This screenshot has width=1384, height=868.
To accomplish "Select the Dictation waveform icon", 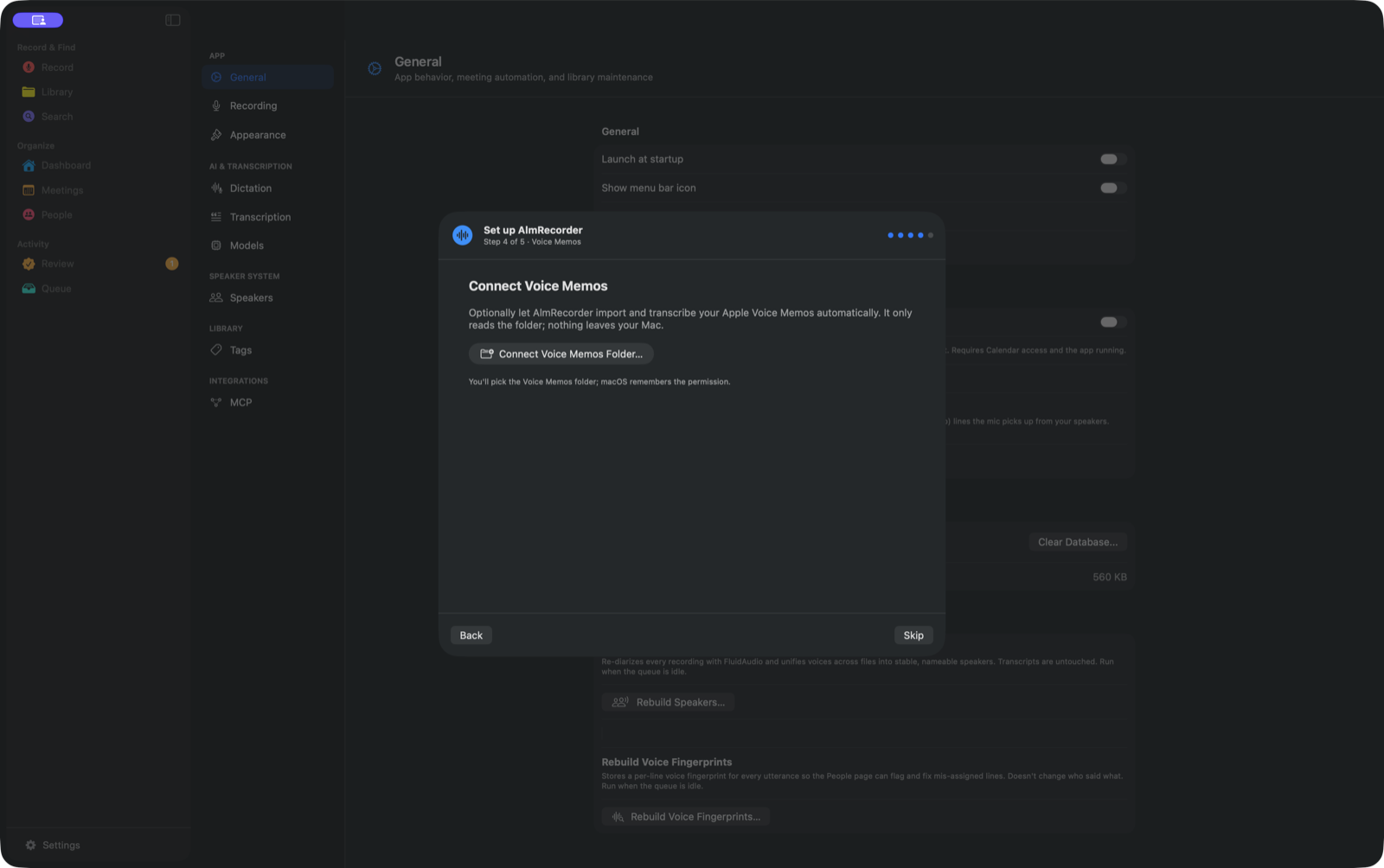I will click(216, 188).
